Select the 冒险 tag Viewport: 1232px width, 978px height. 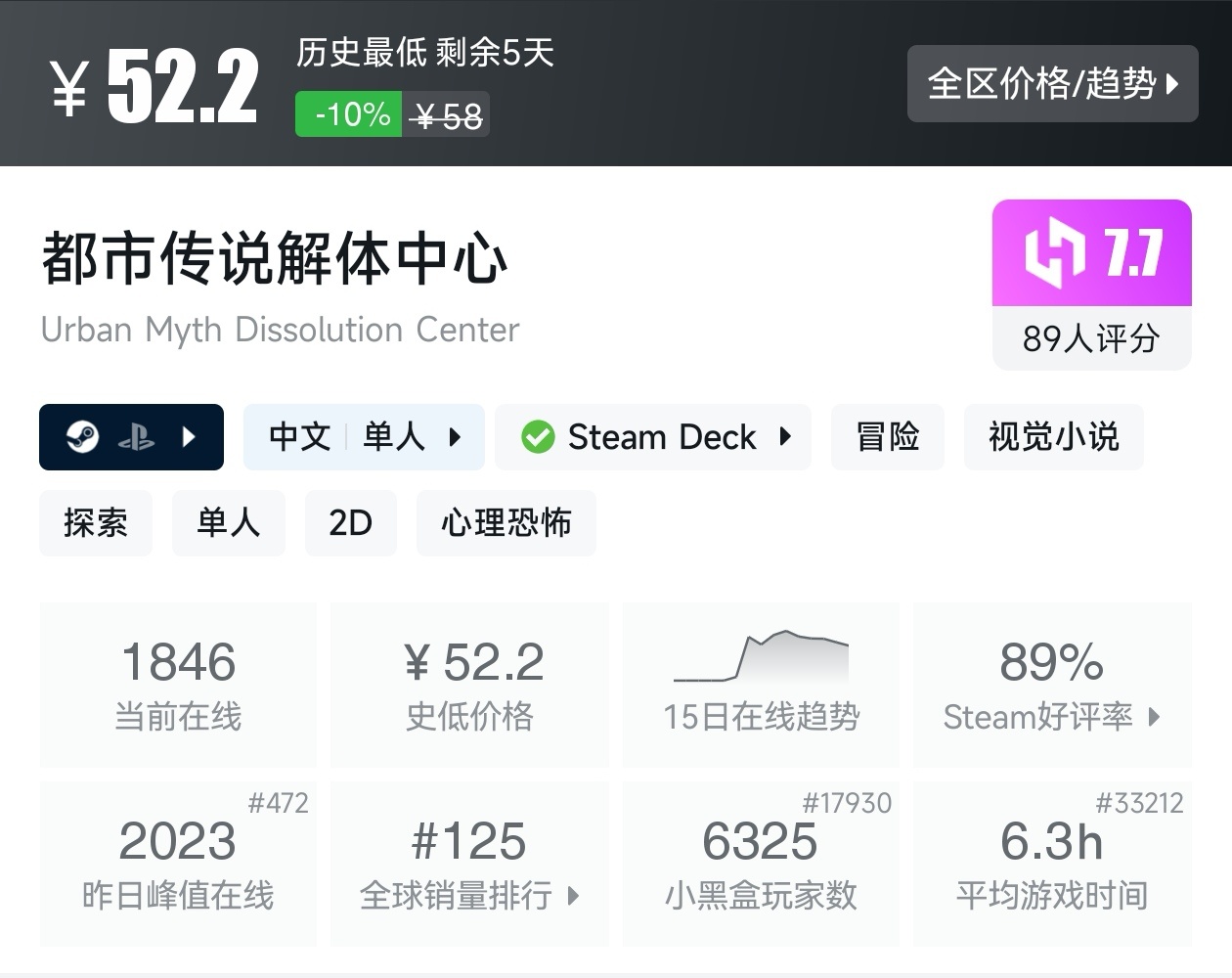pyautogui.click(x=888, y=437)
